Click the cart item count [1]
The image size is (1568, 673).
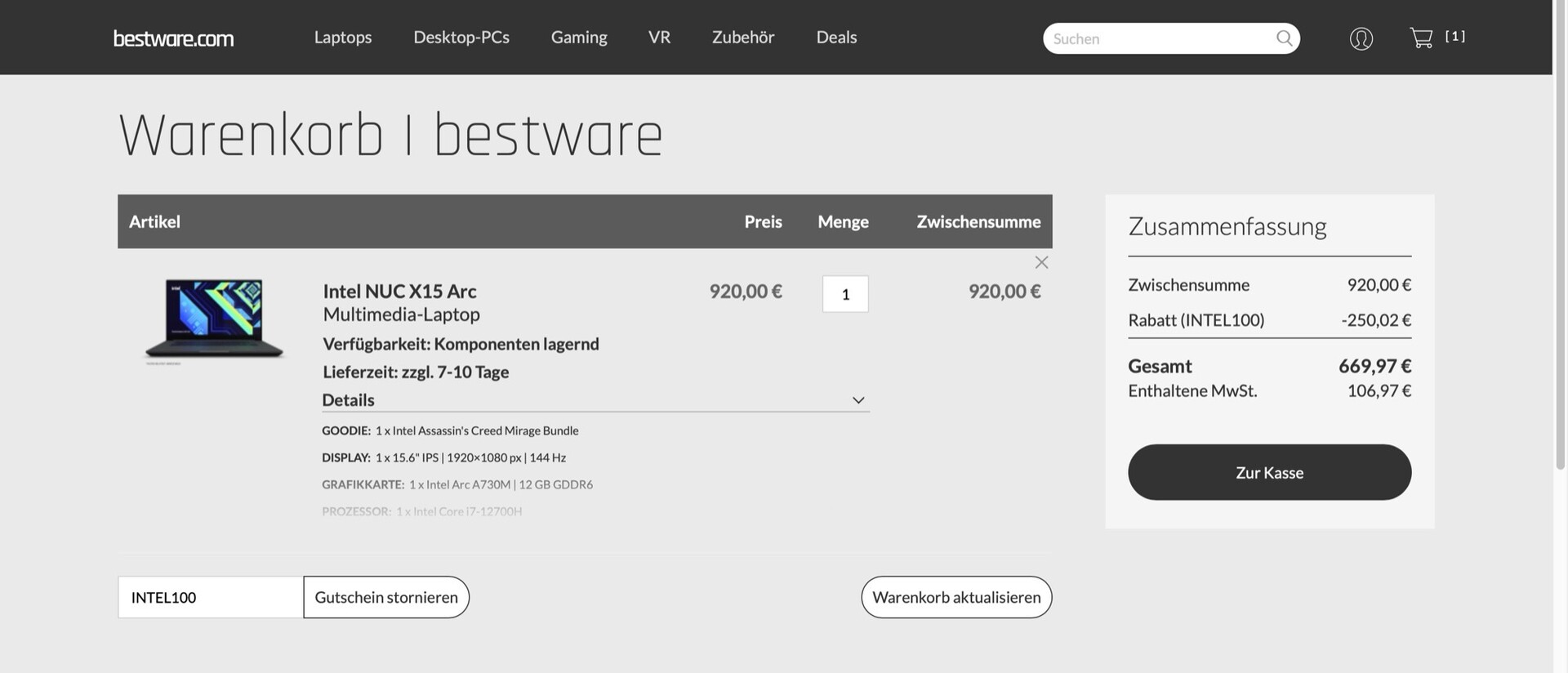click(x=1455, y=36)
